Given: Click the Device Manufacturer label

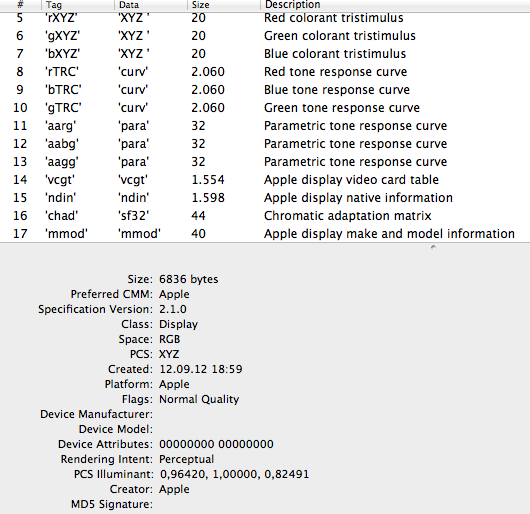Looking at the screenshot, I should [x=96, y=414].
